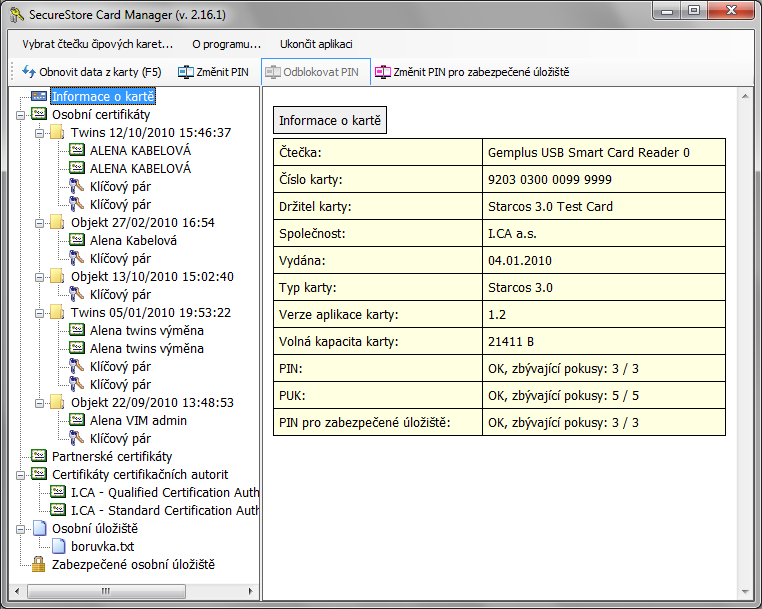762x609 pixels.
Task: Click the Partnerské certifikáty certificate icon
Action: (39, 455)
